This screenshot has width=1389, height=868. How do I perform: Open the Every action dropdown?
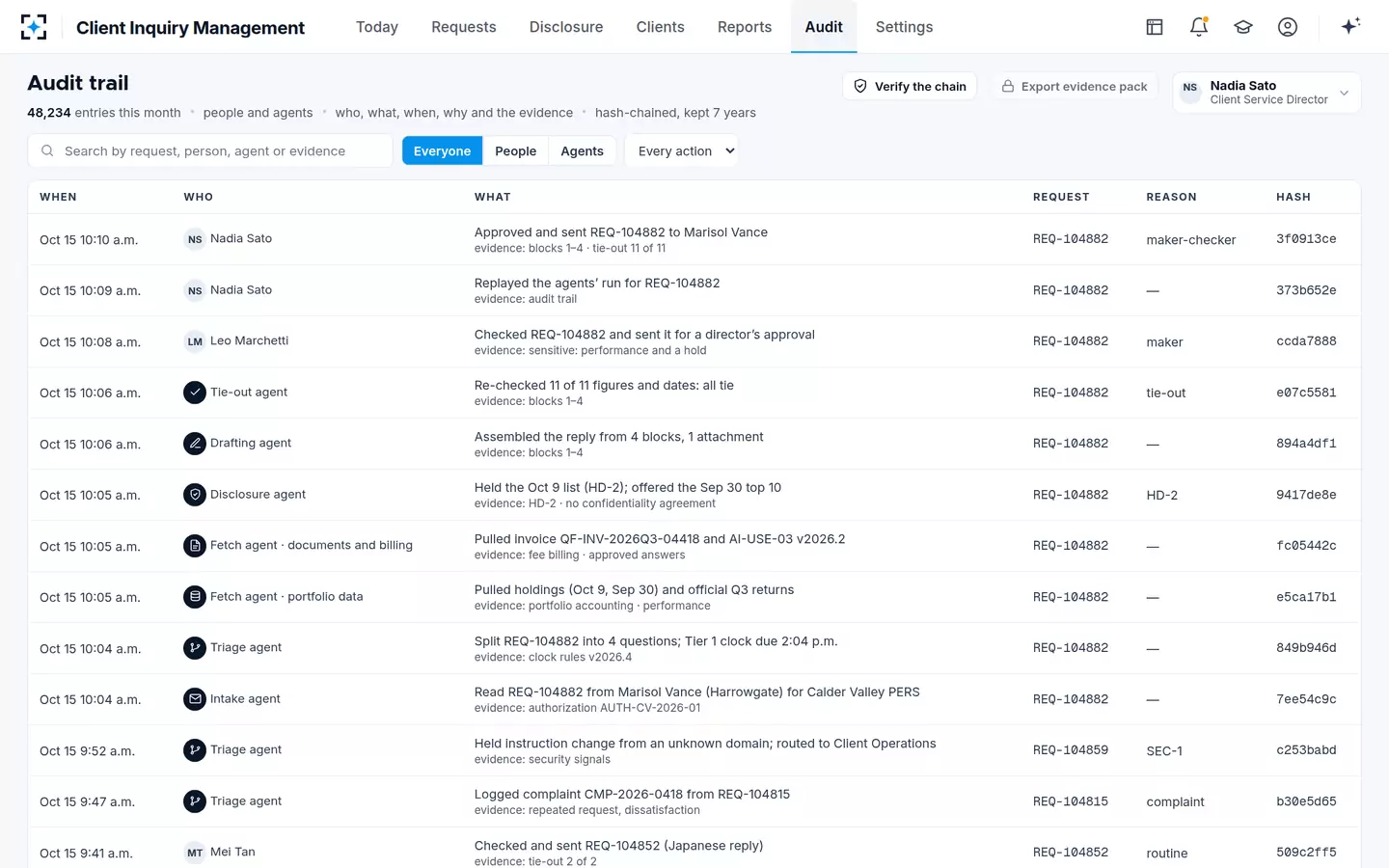pos(682,151)
